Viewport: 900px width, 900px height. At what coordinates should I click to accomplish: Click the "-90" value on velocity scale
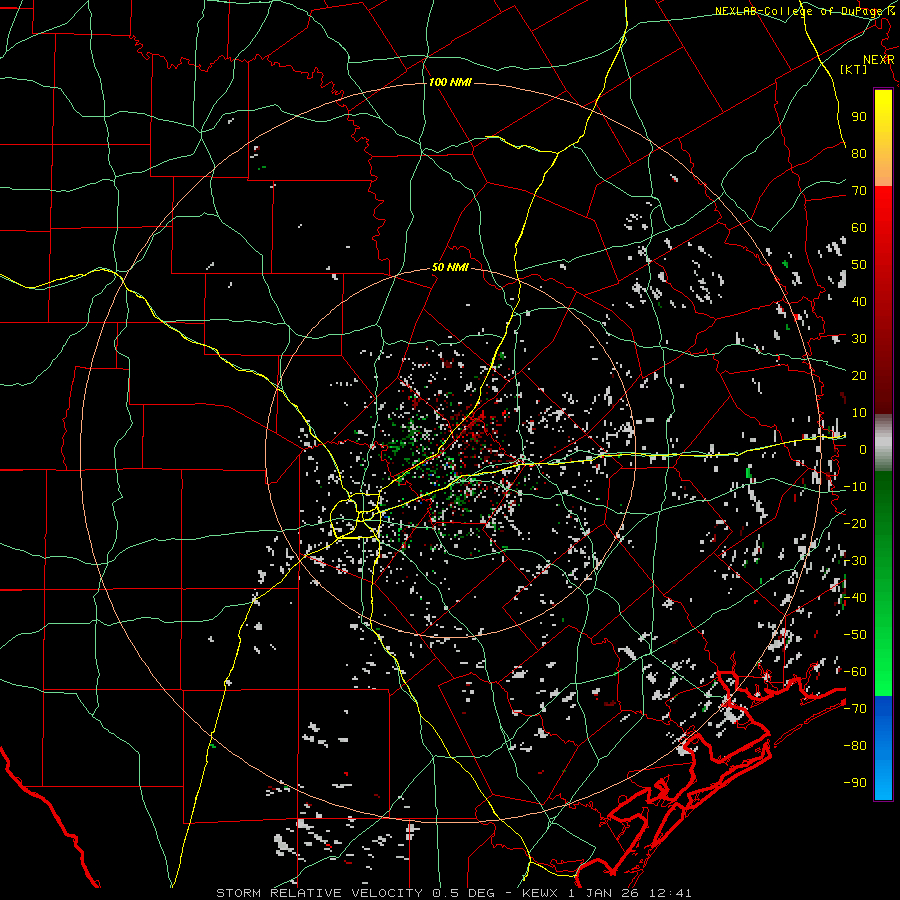(x=855, y=783)
